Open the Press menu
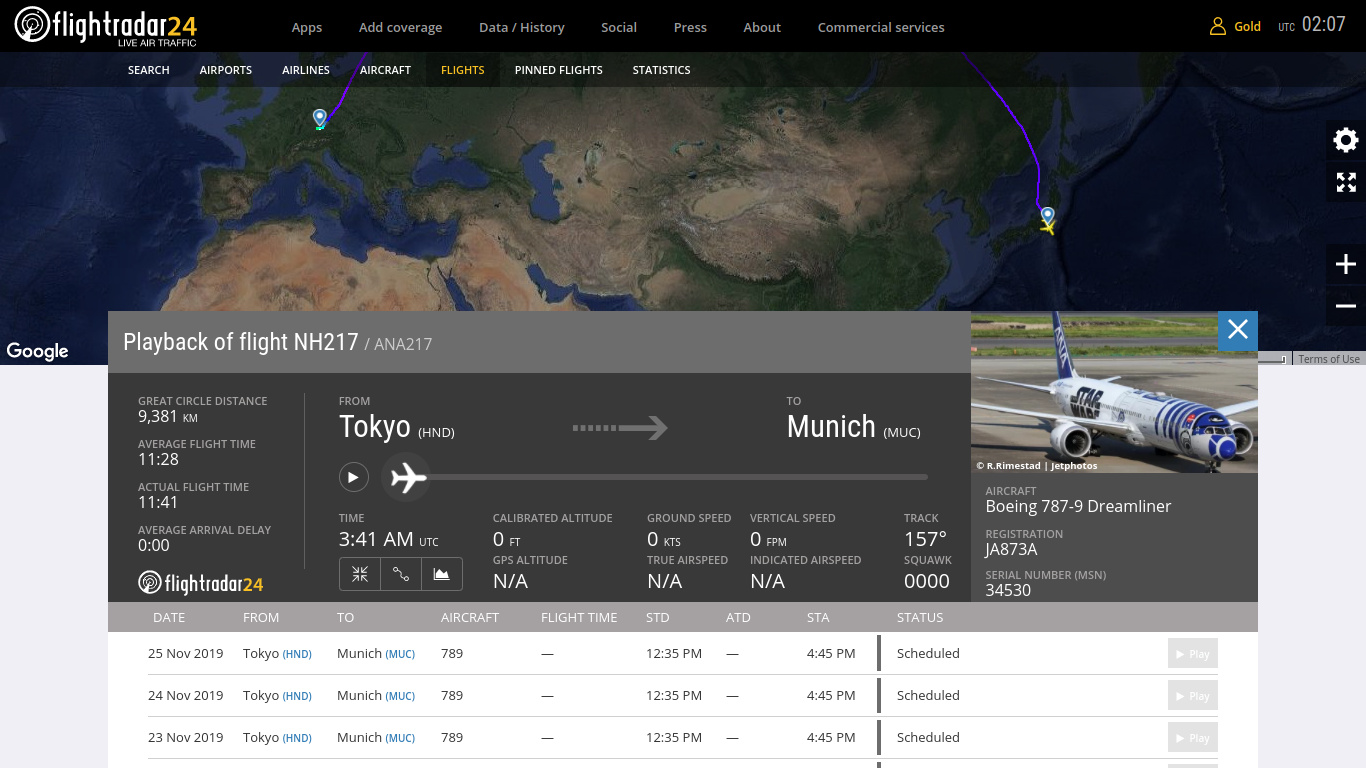This screenshot has height=768, width=1366. [x=690, y=27]
